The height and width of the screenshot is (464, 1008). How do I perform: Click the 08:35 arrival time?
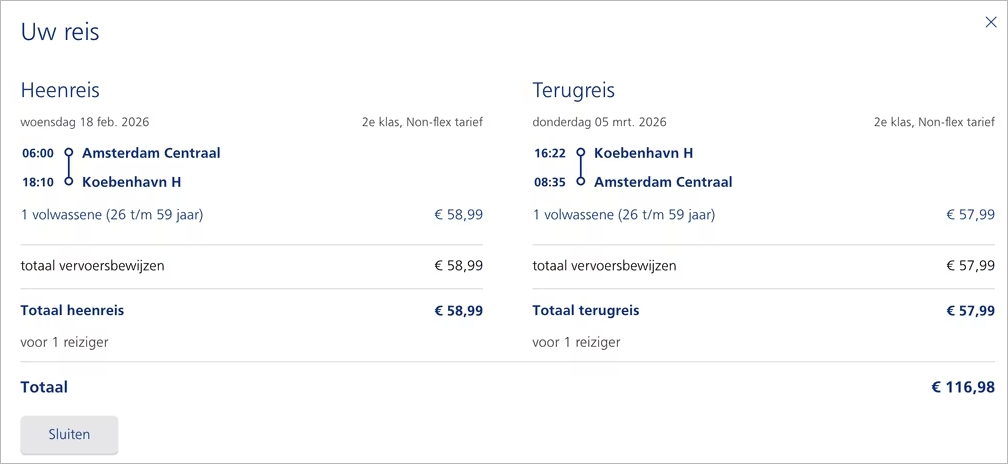[550, 182]
